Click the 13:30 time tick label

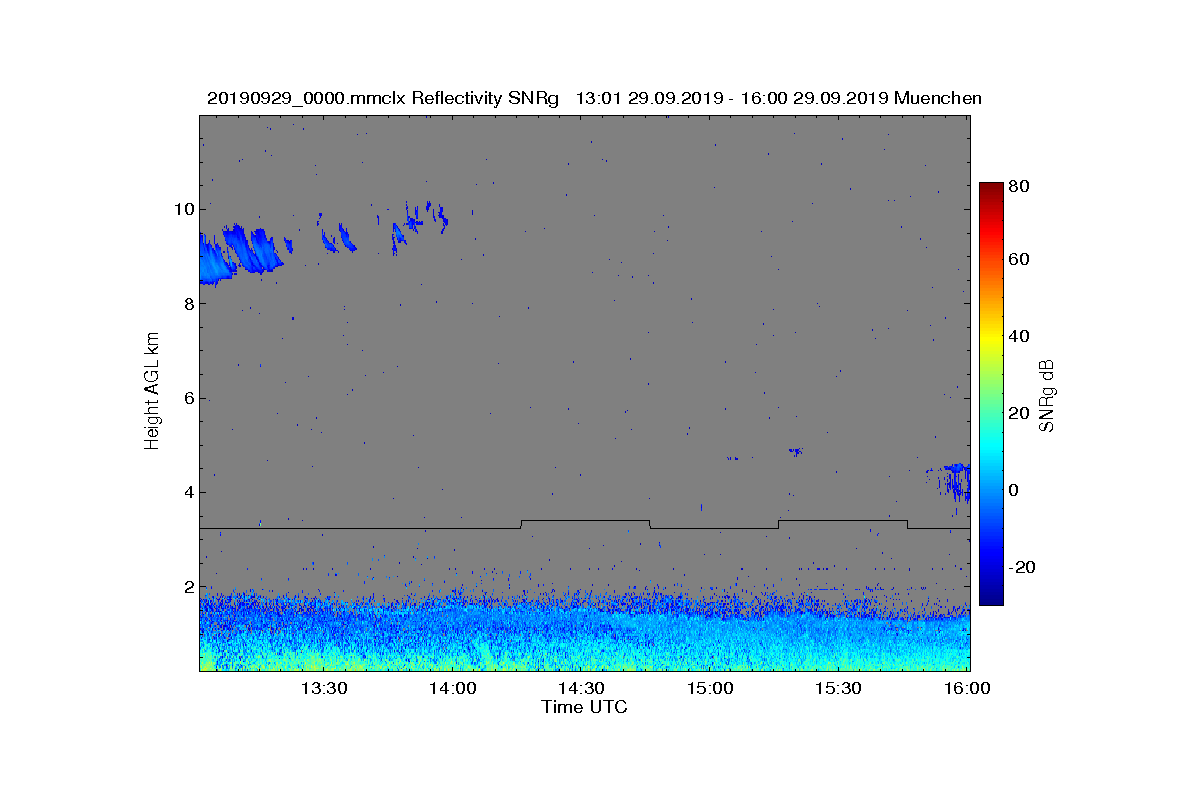click(324, 689)
